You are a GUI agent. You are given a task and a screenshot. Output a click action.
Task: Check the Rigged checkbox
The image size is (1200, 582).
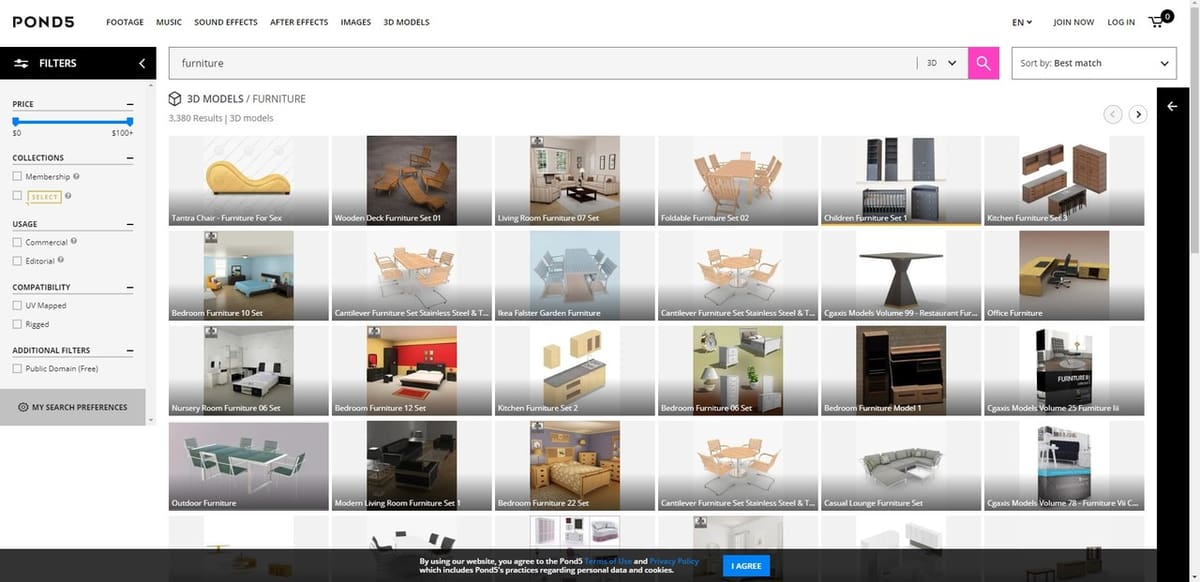click(x=17, y=325)
